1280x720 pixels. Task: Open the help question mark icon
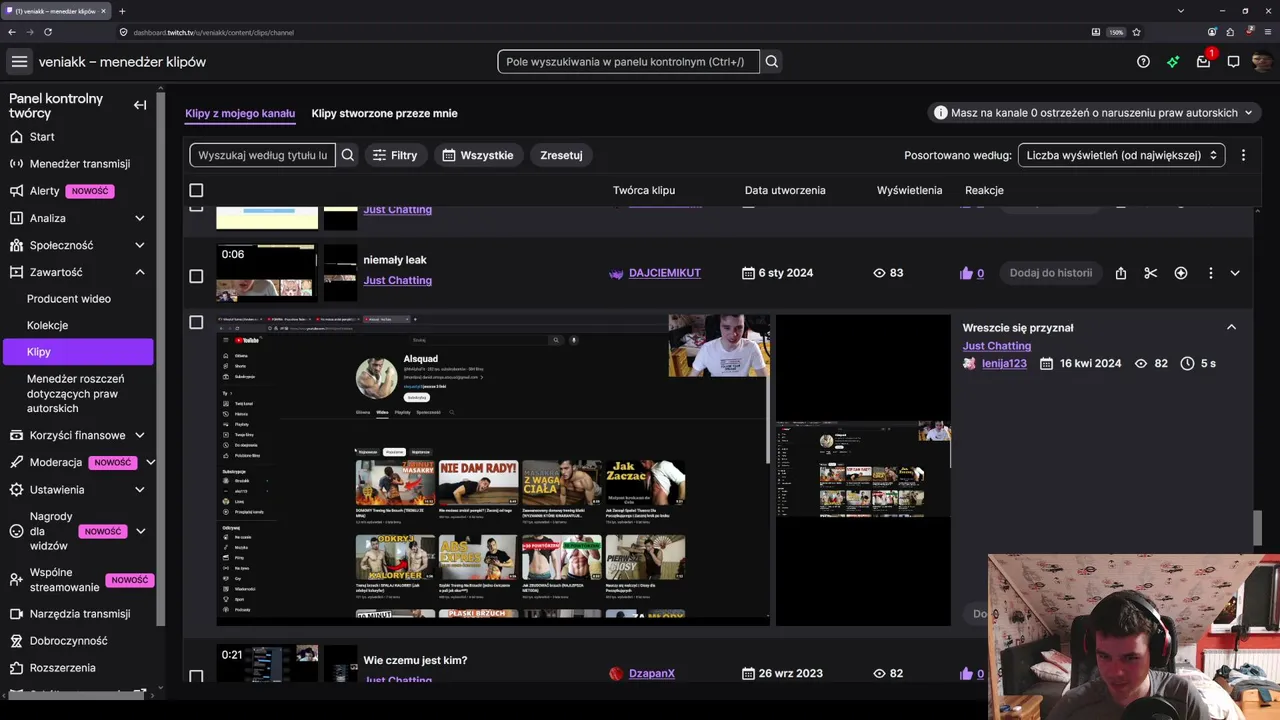(x=1143, y=62)
